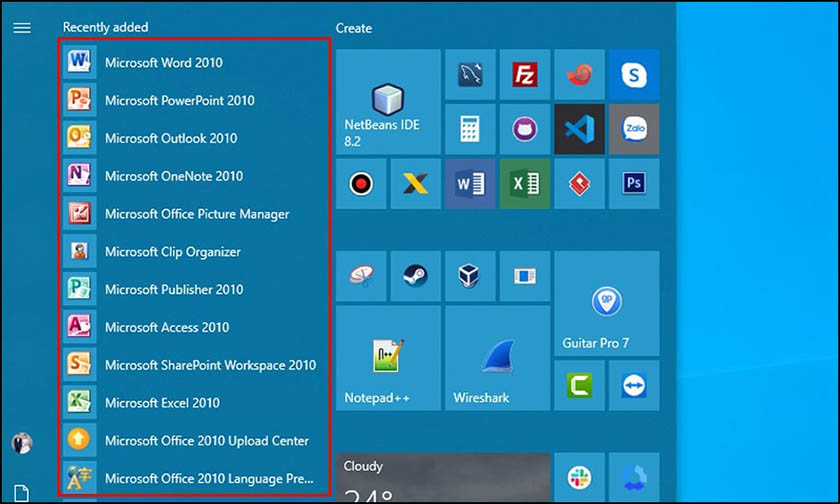Click the Guitar Pro 7 tile

[x=606, y=304]
